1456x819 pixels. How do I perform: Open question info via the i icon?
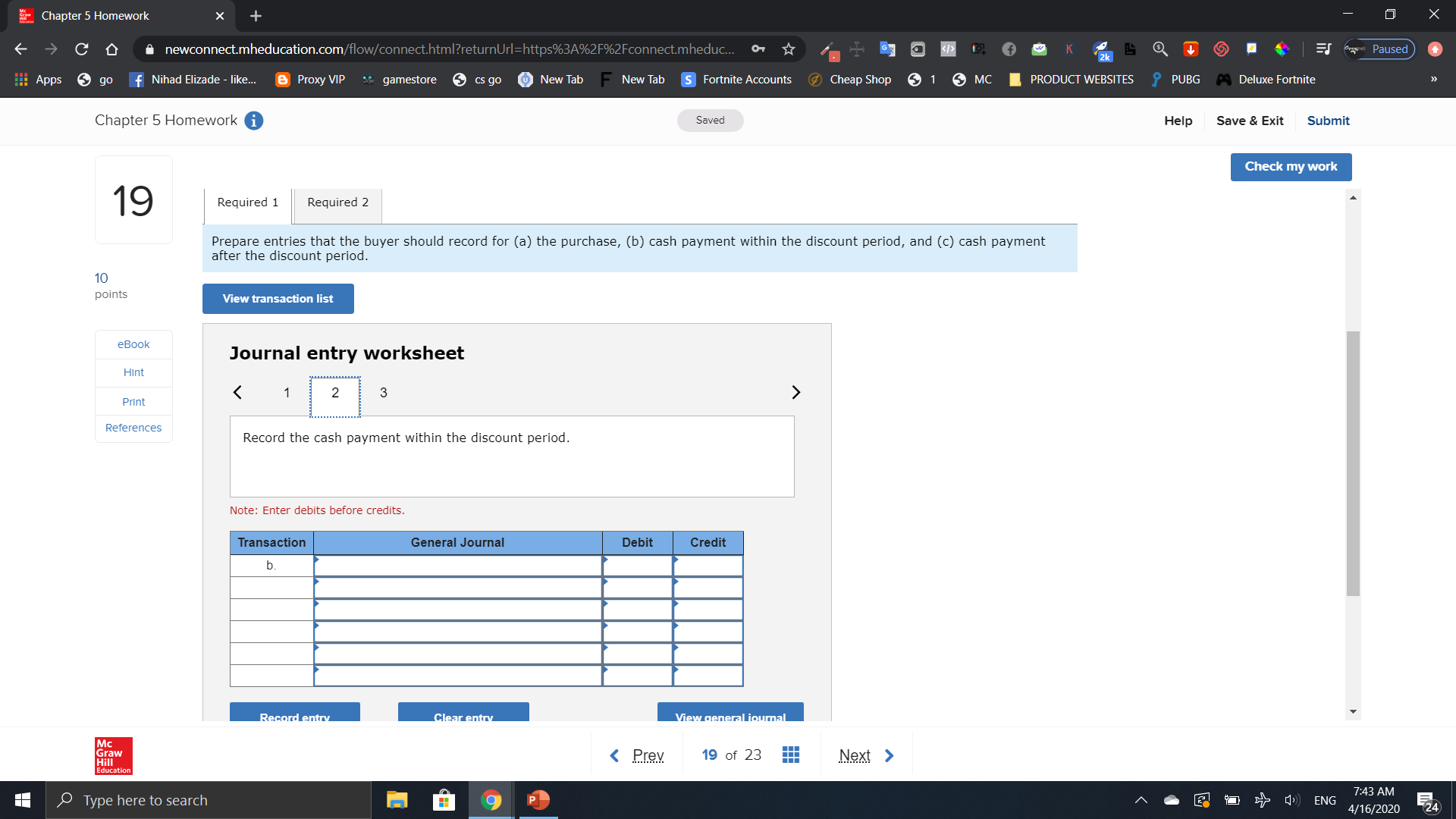254,120
